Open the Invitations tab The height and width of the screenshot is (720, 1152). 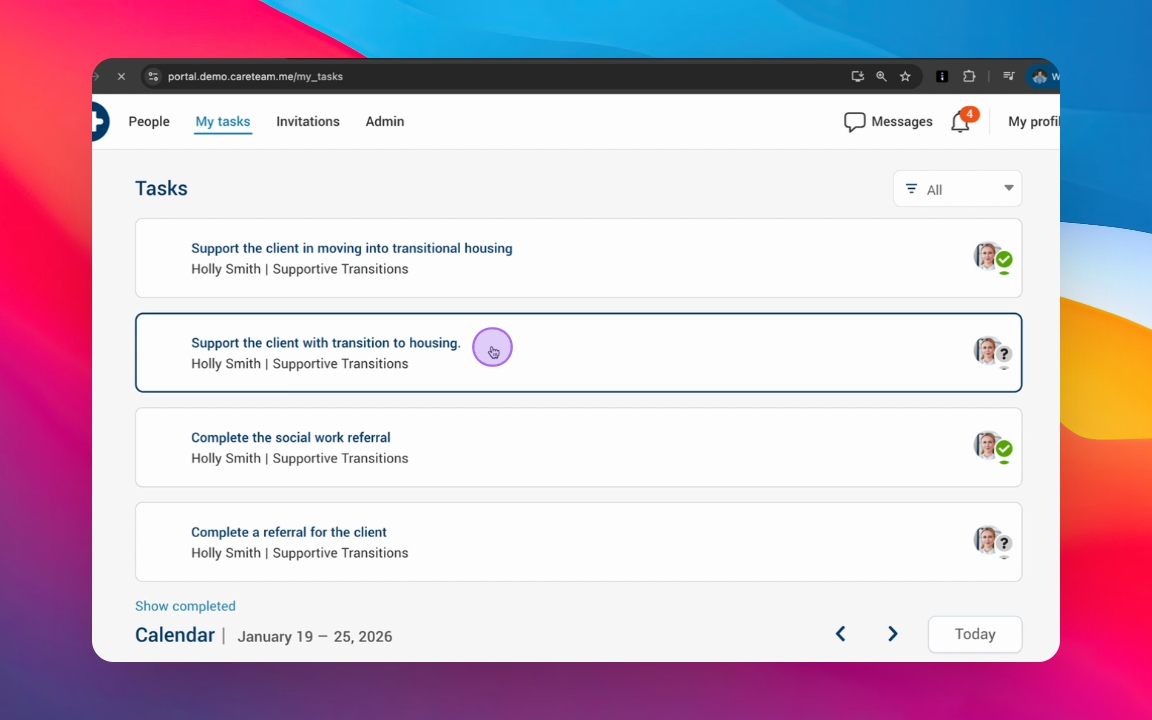click(x=308, y=122)
